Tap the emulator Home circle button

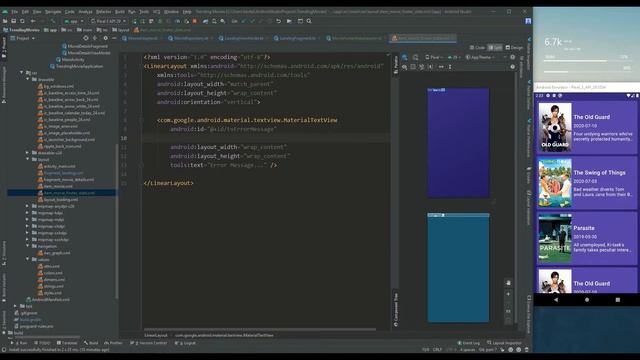pos(587,300)
